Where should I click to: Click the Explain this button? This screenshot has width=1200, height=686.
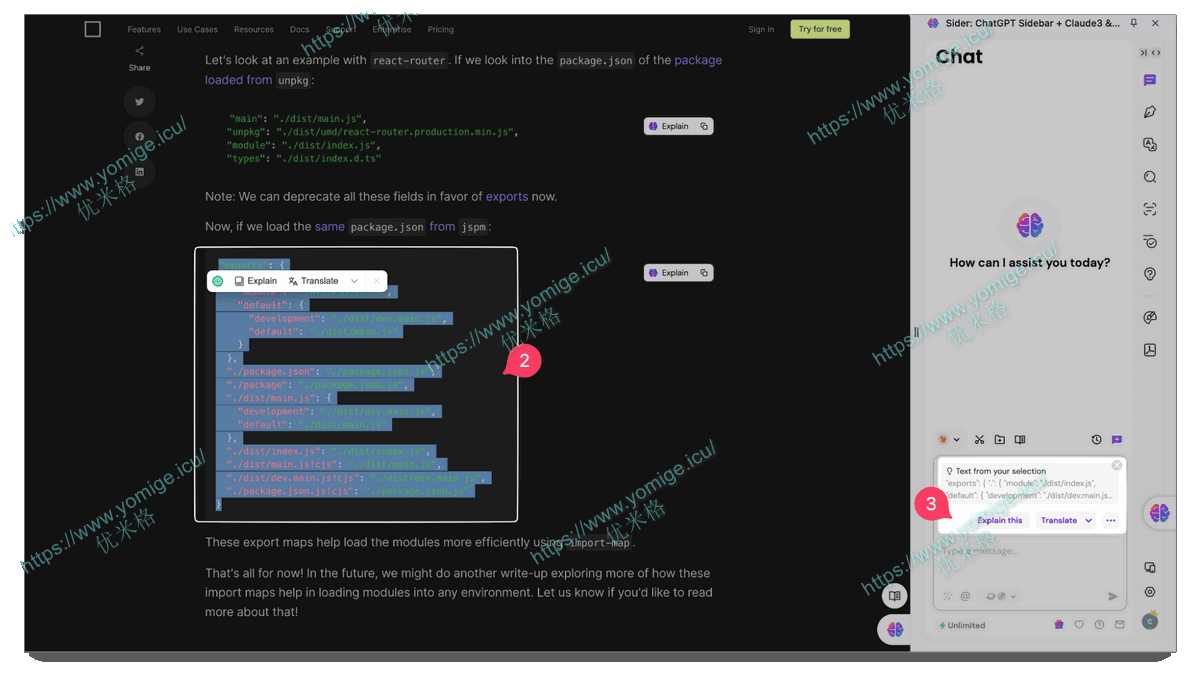pos(1000,520)
